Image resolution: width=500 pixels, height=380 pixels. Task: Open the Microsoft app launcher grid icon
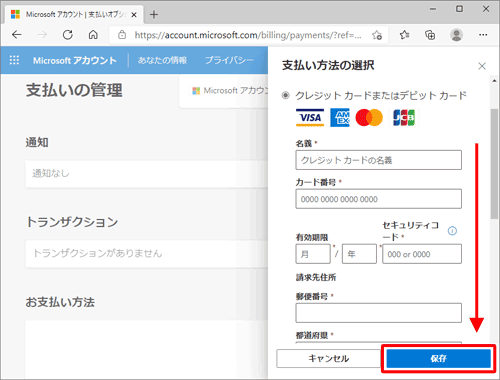[x=14, y=60]
